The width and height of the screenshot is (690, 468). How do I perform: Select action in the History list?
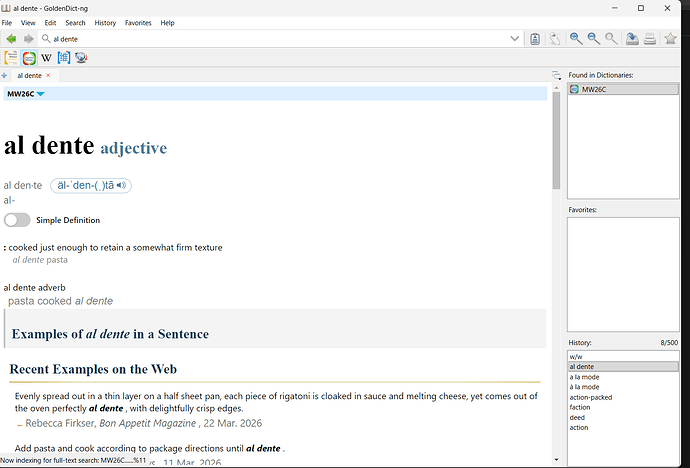[x=623, y=428]
